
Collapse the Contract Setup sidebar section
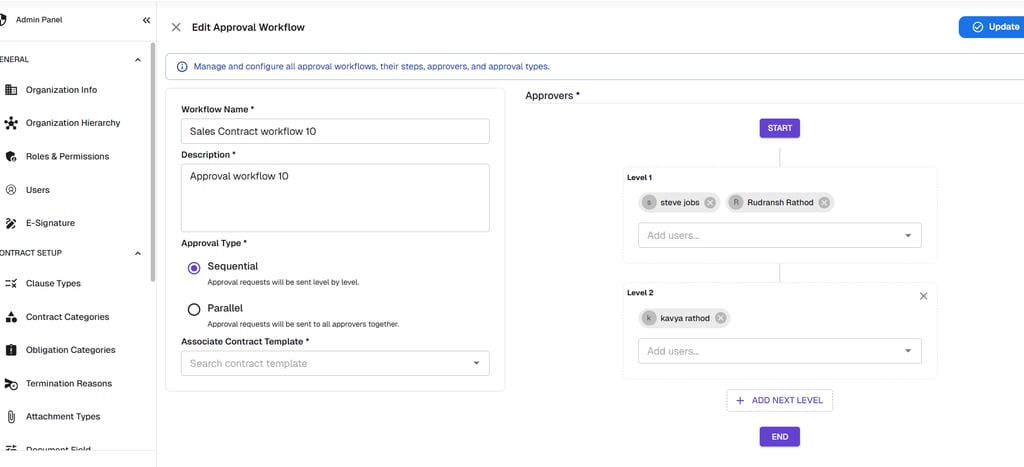(138, 253)
